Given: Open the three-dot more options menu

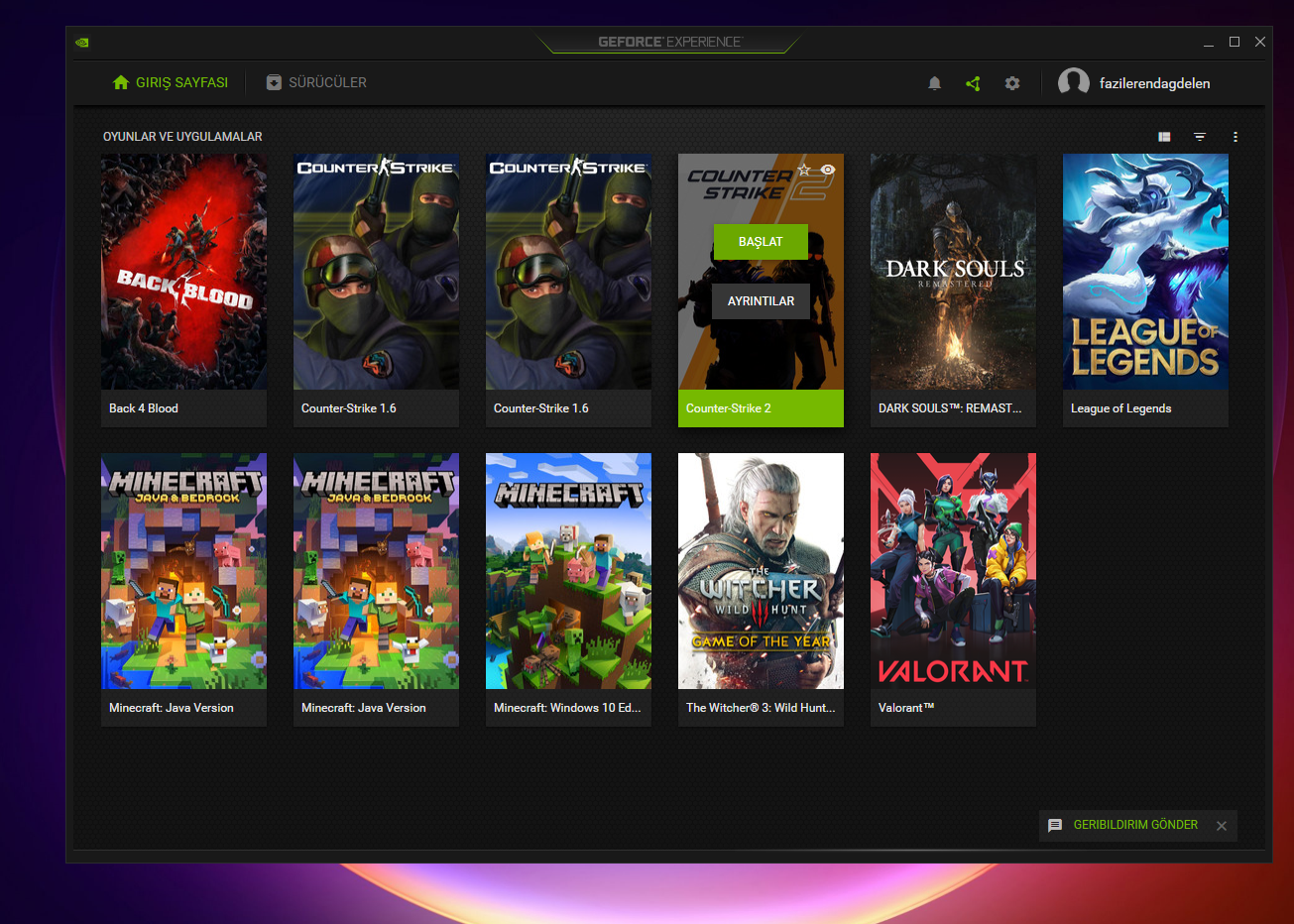Looking at the screenshot, I should click(x=1235, y=137).
